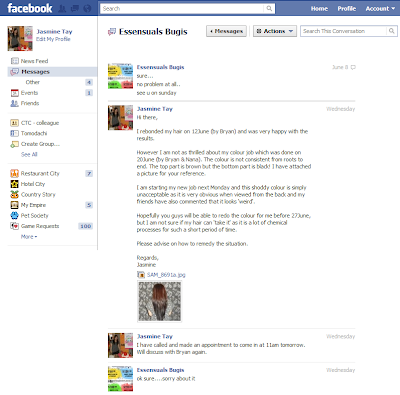Click Messages sidebar icon
The width and height of the screenshot is (400, 395).
14,72
